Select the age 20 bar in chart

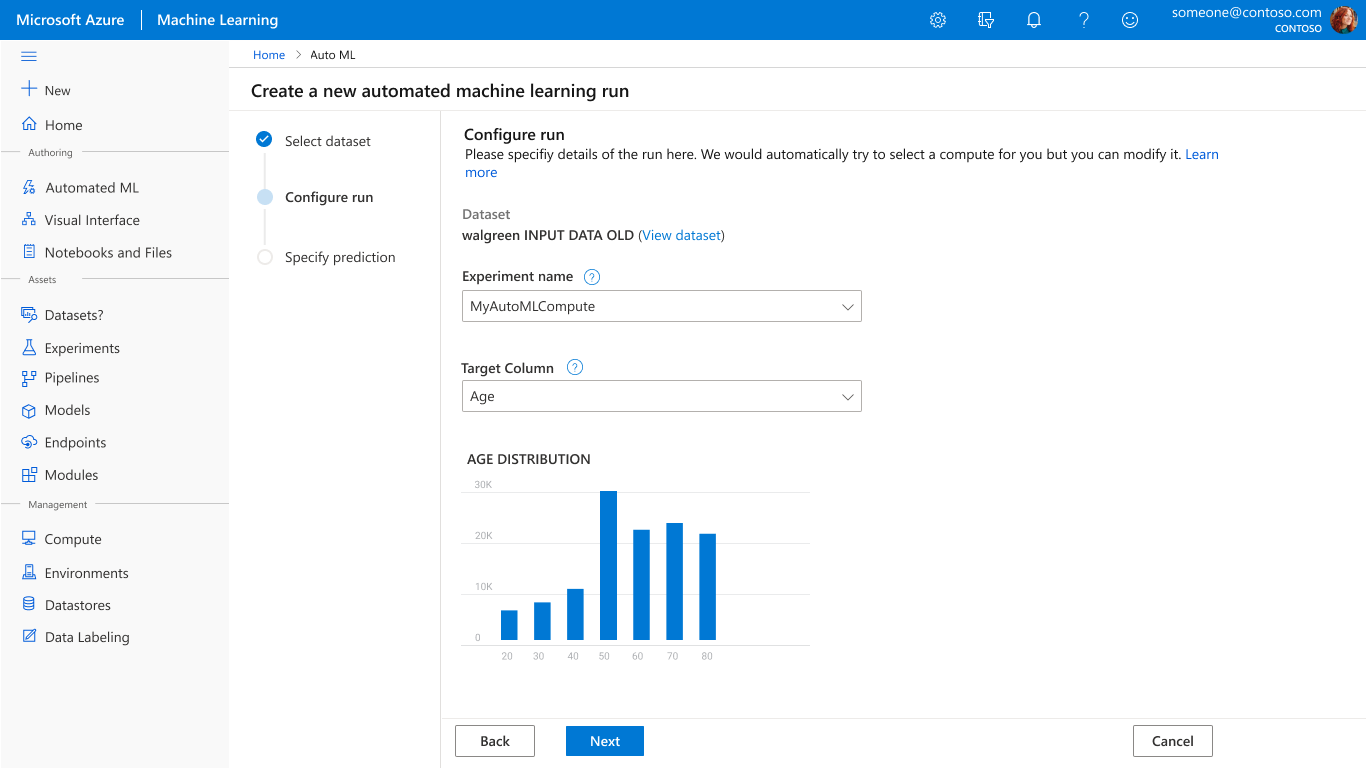click(509, 625)
